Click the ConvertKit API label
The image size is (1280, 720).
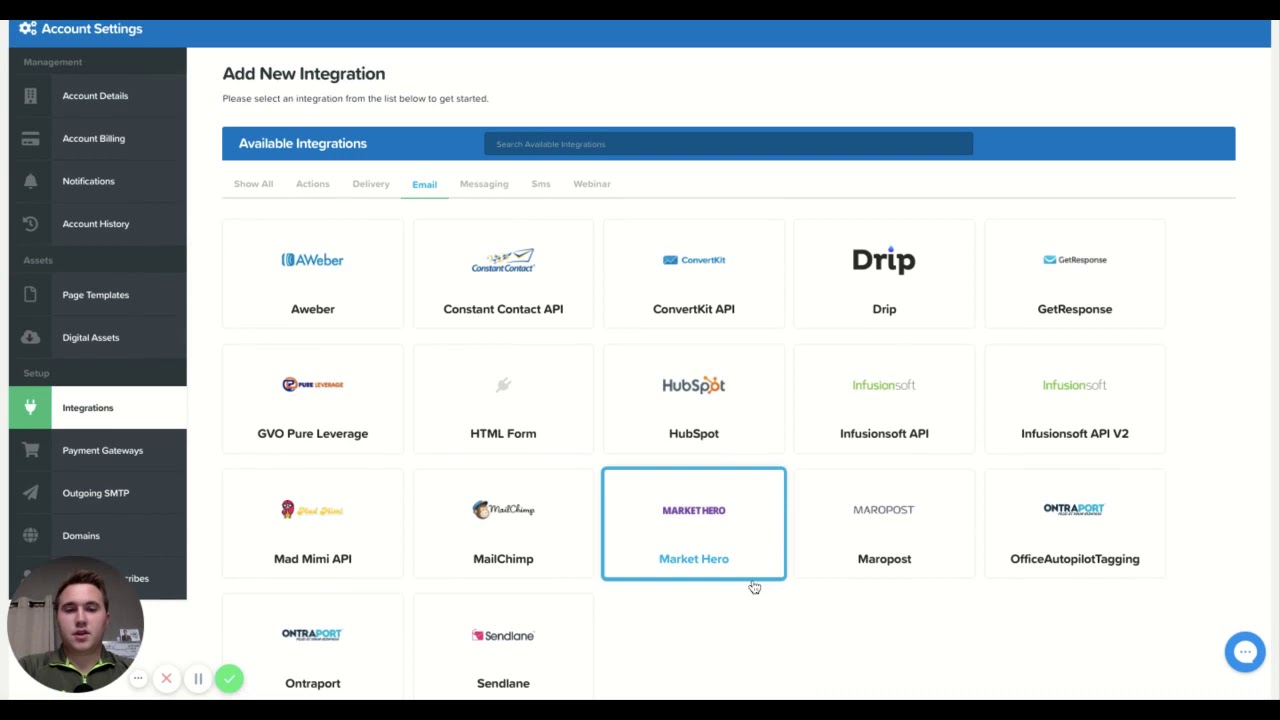pyautogui.click(x=694, y=309)
